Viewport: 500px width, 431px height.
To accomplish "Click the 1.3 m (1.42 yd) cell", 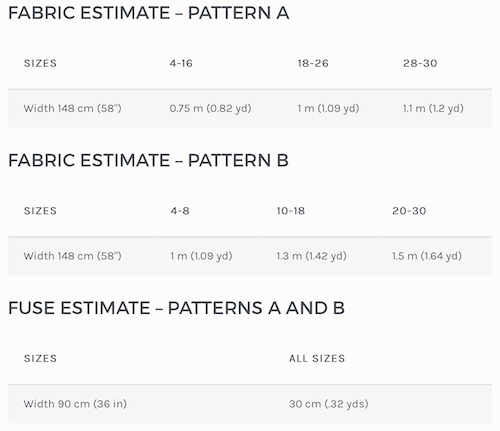I will 311,256.
